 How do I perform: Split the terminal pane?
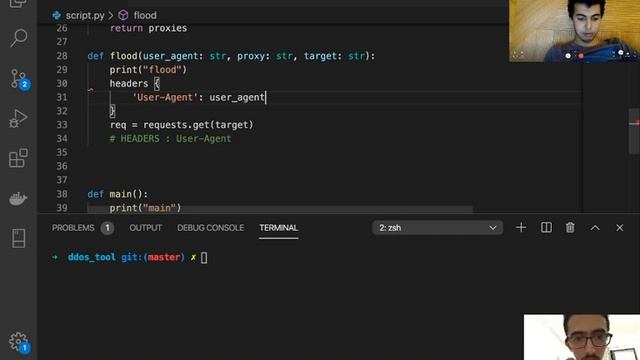tap(546, 228)
